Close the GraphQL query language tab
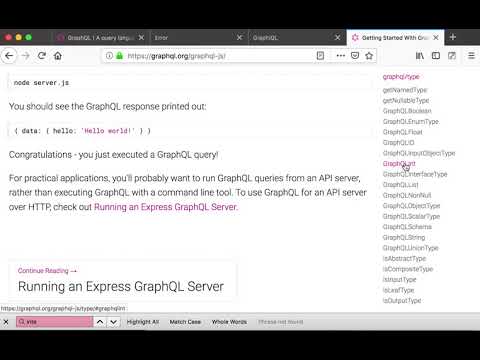 point(141,37)
